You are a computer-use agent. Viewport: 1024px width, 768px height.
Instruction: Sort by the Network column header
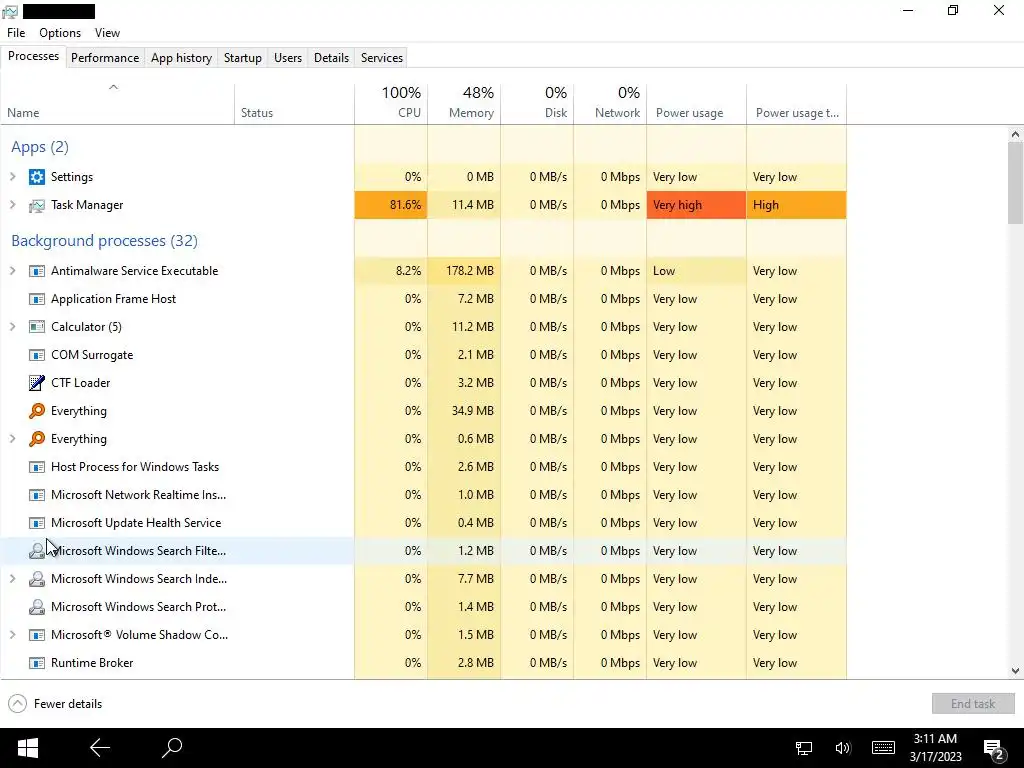click(x=611, y=103)
